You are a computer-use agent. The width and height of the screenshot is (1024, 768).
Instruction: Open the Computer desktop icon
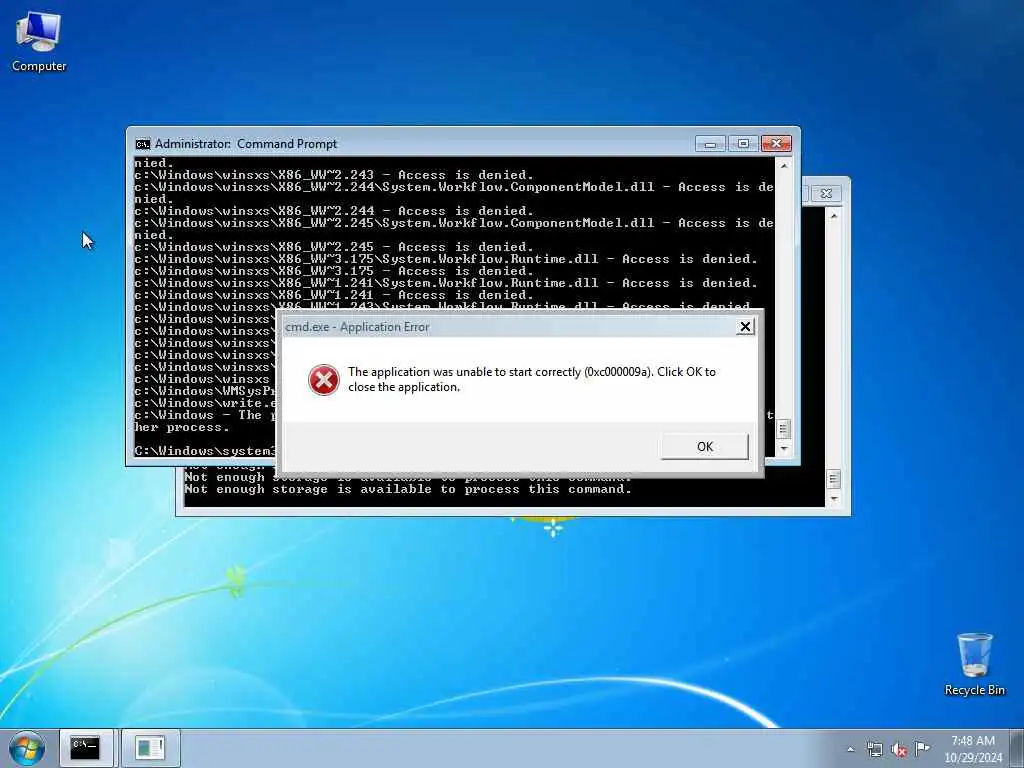(x=39, y=42)
